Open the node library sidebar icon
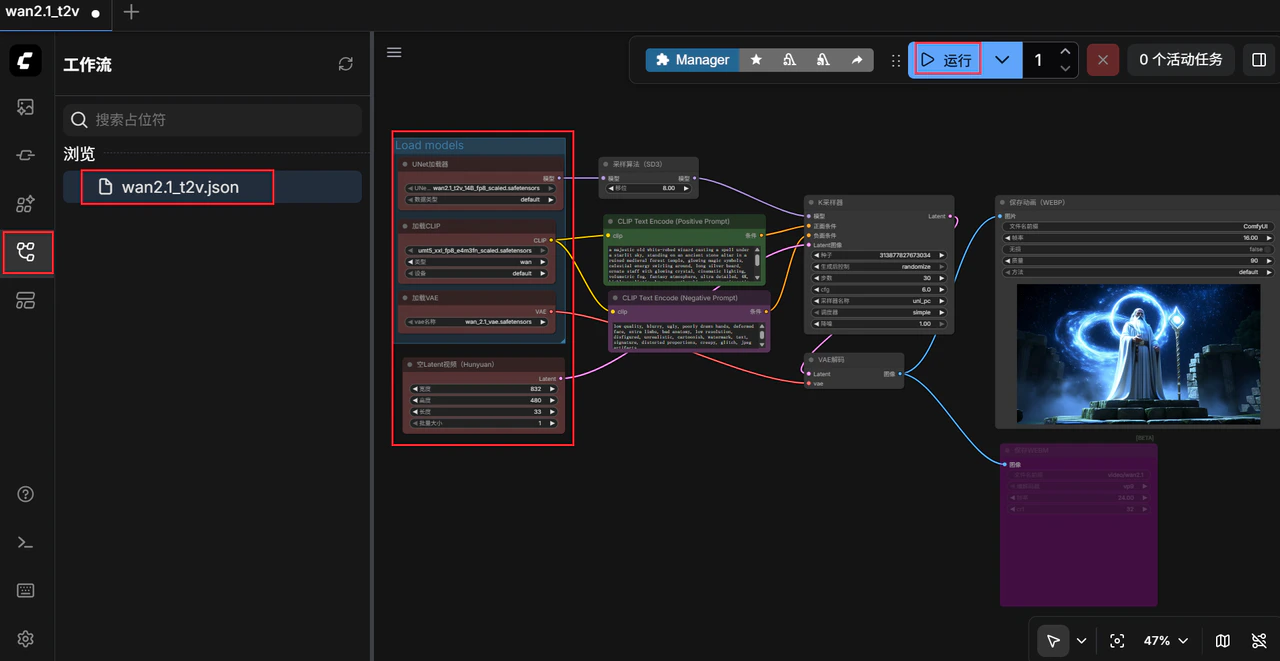 point(26,155)
